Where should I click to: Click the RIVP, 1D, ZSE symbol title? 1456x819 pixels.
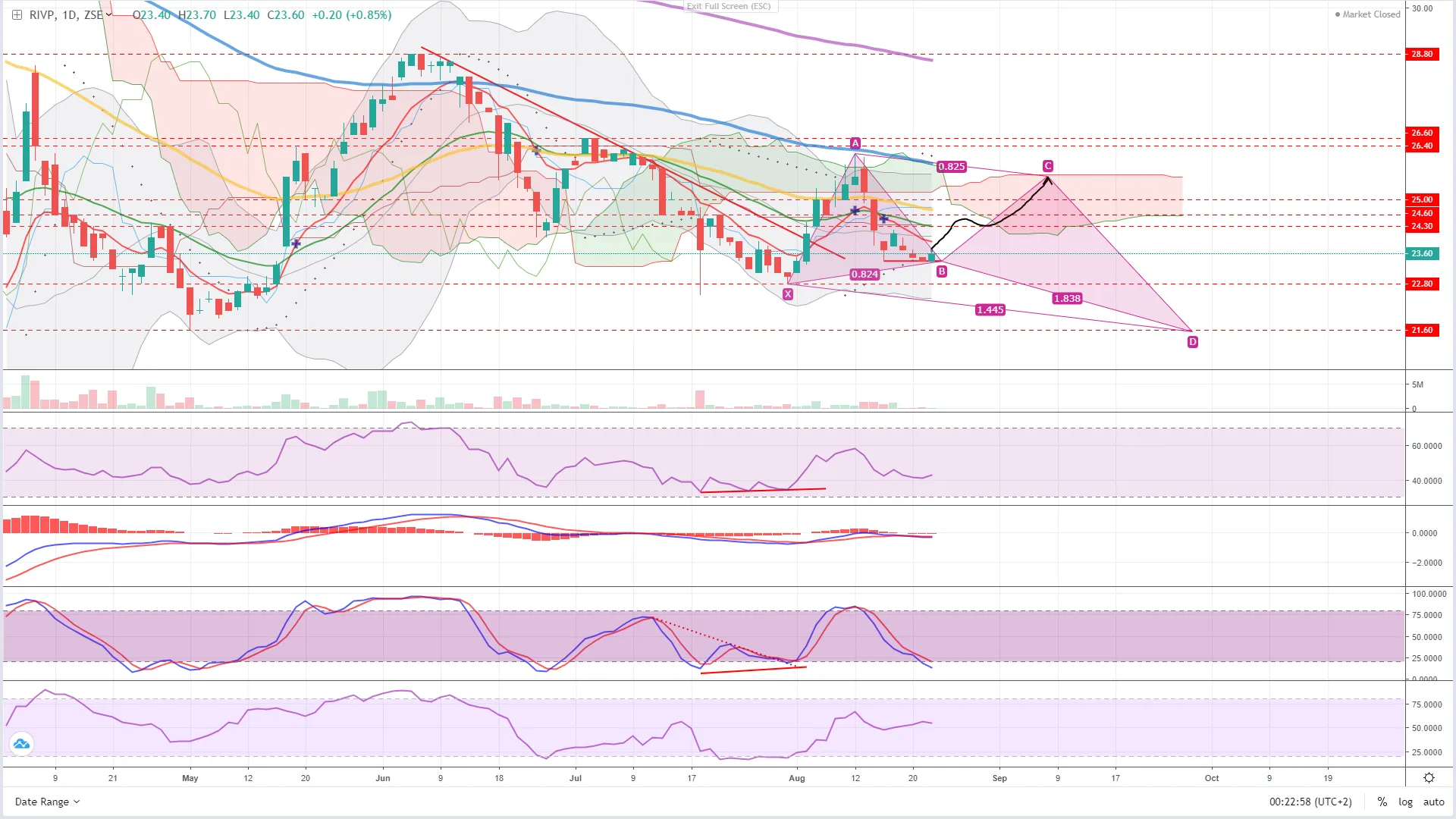pyautogui.click(x=65, y=14)
